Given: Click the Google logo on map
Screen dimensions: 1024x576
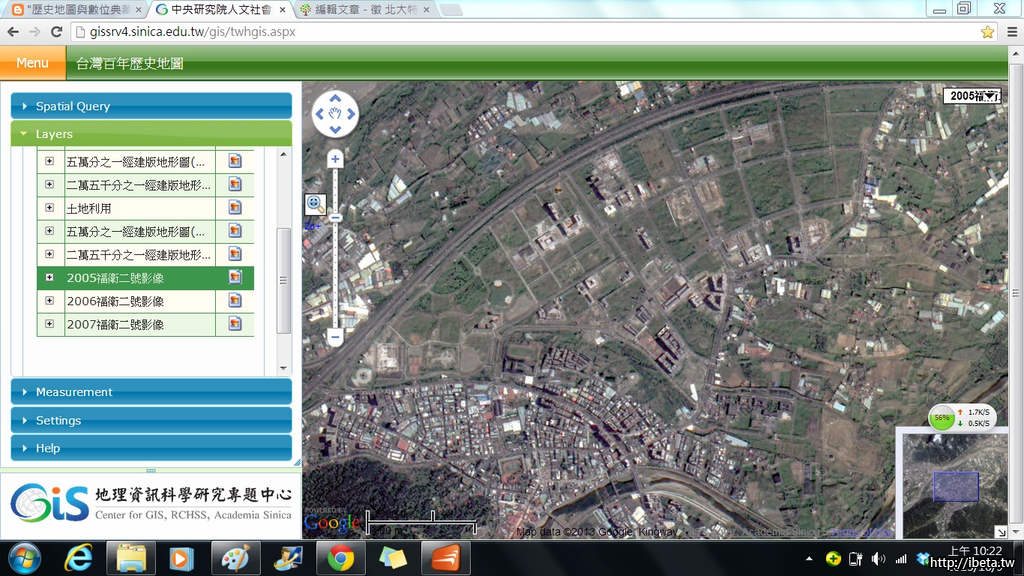Looking at the screenshot, I should pyautogui.click(x=332, y=521).
